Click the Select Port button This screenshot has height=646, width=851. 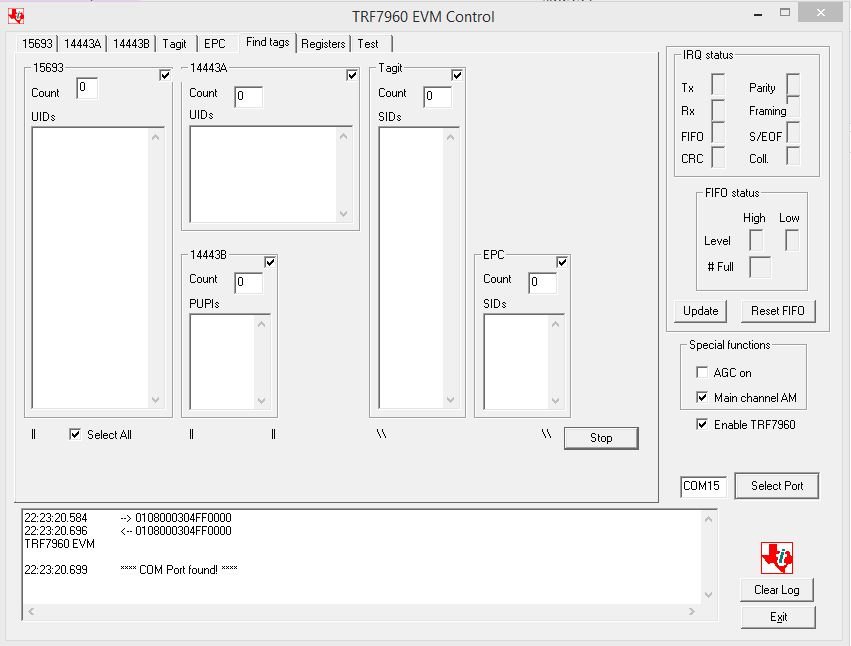coord(777,486)
